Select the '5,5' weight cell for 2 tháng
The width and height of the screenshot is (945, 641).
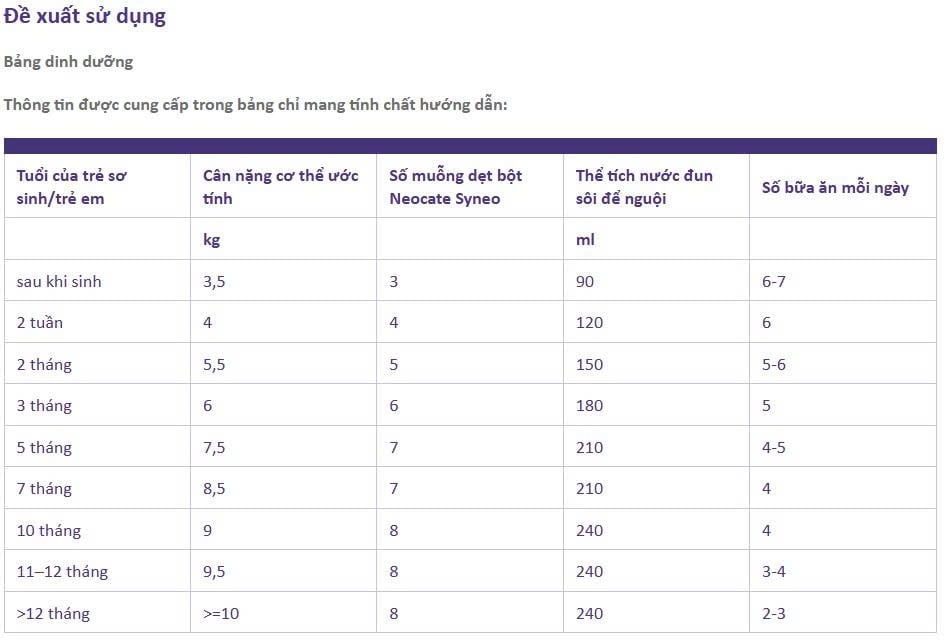[214, 365]
